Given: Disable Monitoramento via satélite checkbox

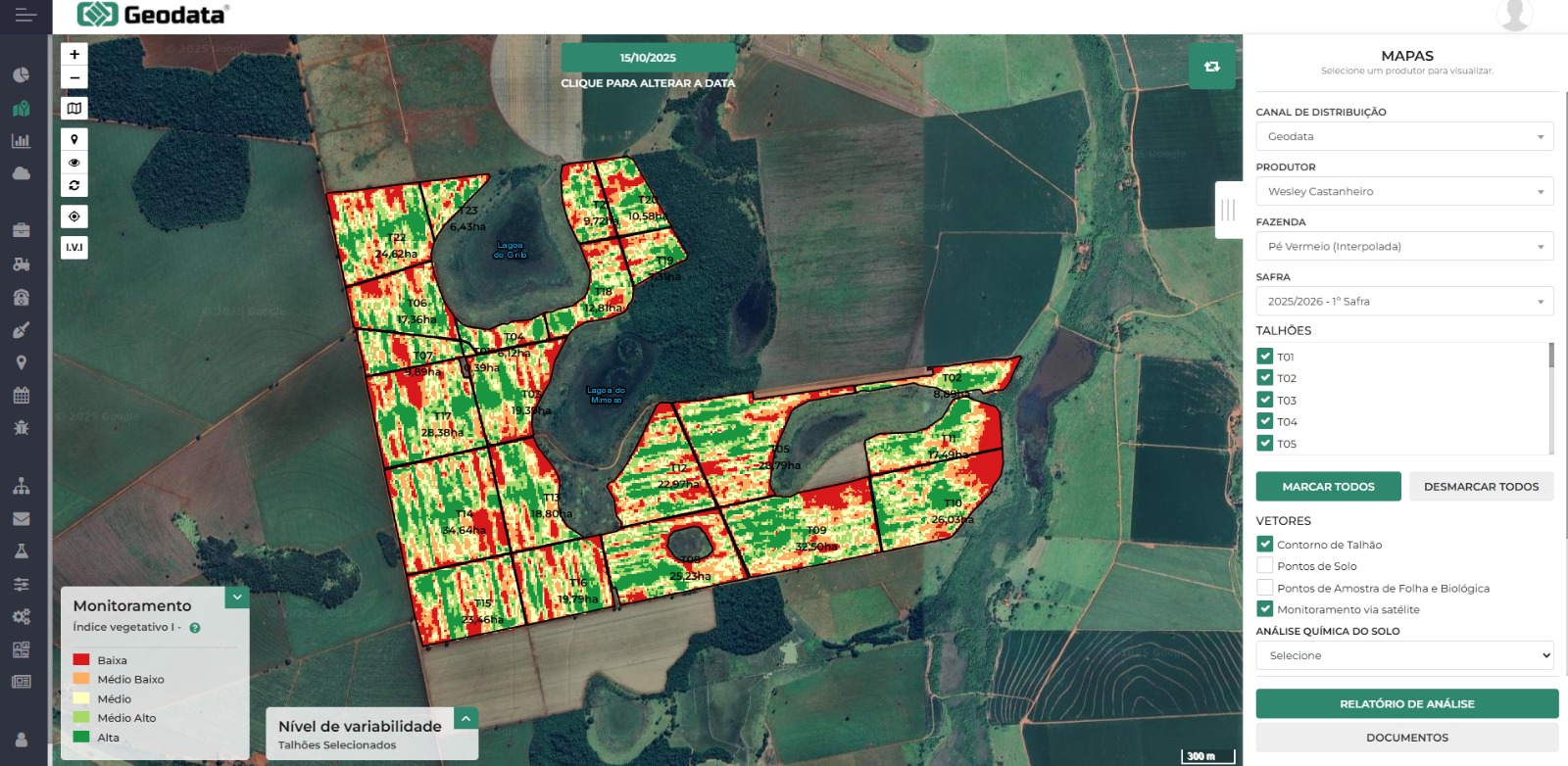Looking at the screenshot, I should [x=1265, y=608].
